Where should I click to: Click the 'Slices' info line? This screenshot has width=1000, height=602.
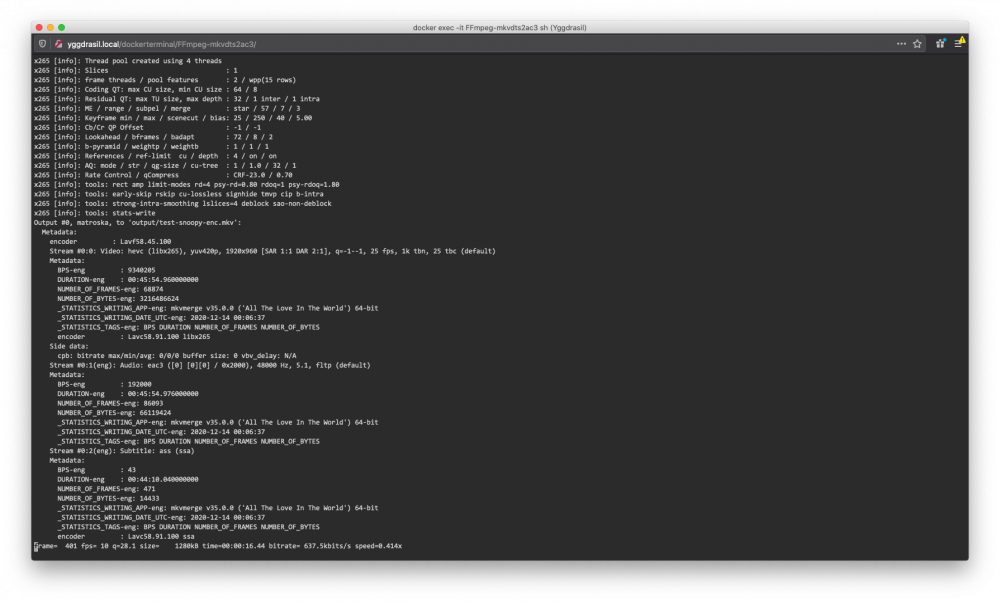(x=135, y=71)
